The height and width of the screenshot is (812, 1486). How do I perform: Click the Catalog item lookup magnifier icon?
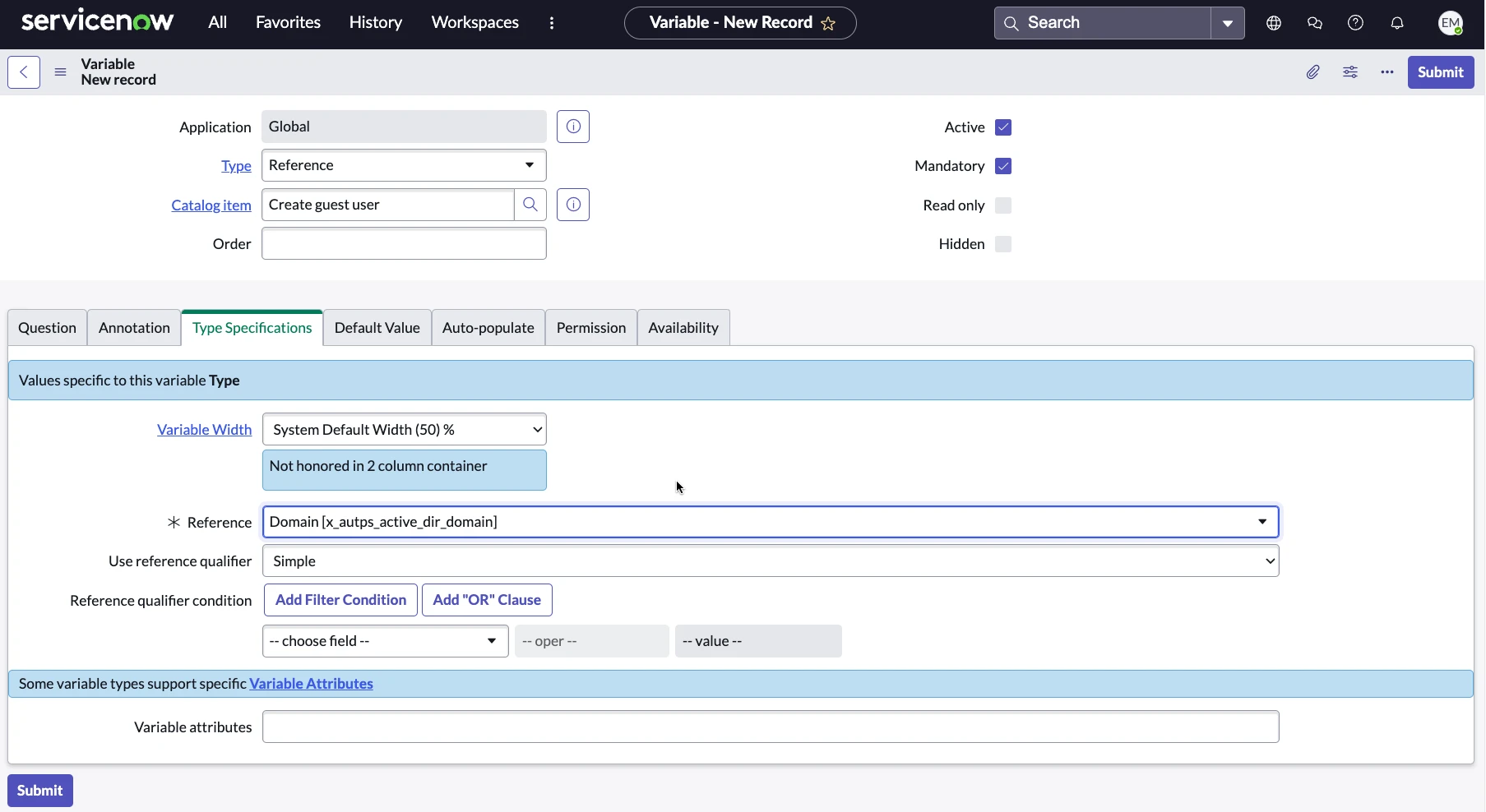click(x=530, y=205)
